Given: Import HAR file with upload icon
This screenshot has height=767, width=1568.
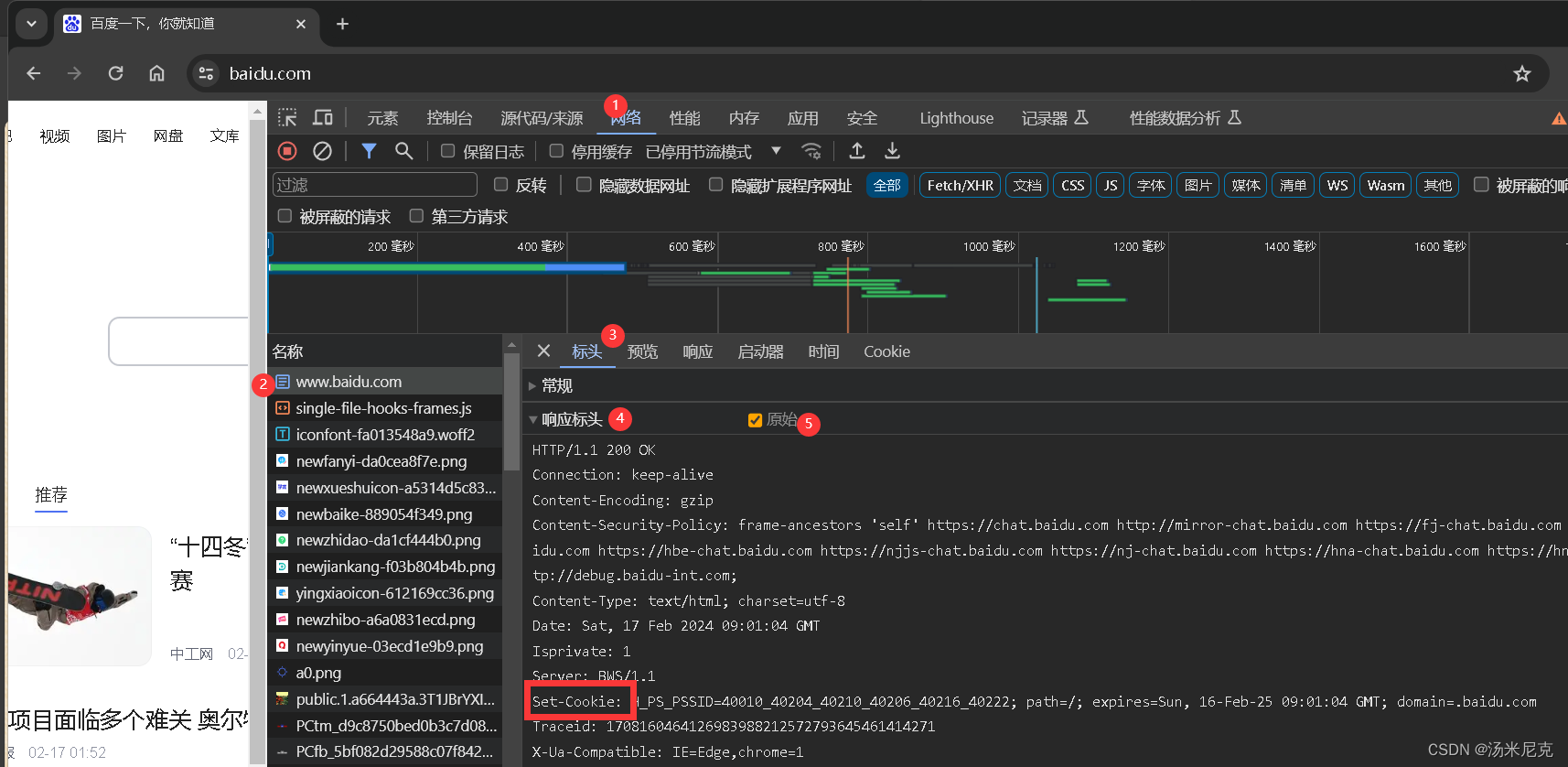Looking at the screenshot, I should pyautogui.click(x=857, y=151).
